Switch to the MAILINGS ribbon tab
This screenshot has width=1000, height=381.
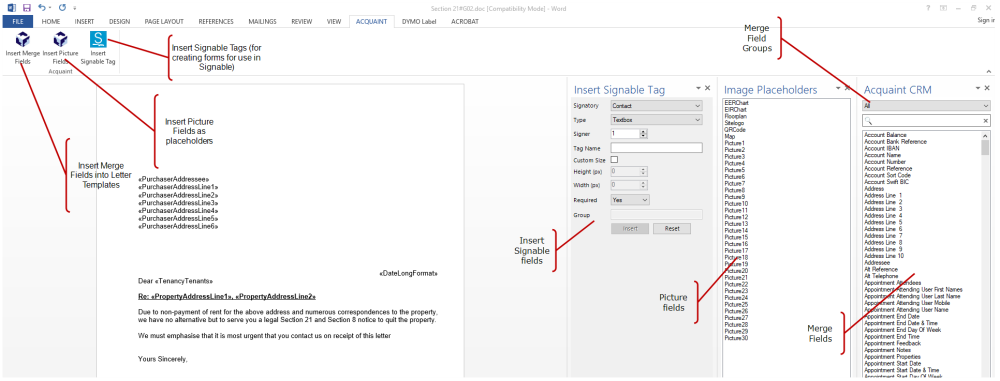coord(263,21)
